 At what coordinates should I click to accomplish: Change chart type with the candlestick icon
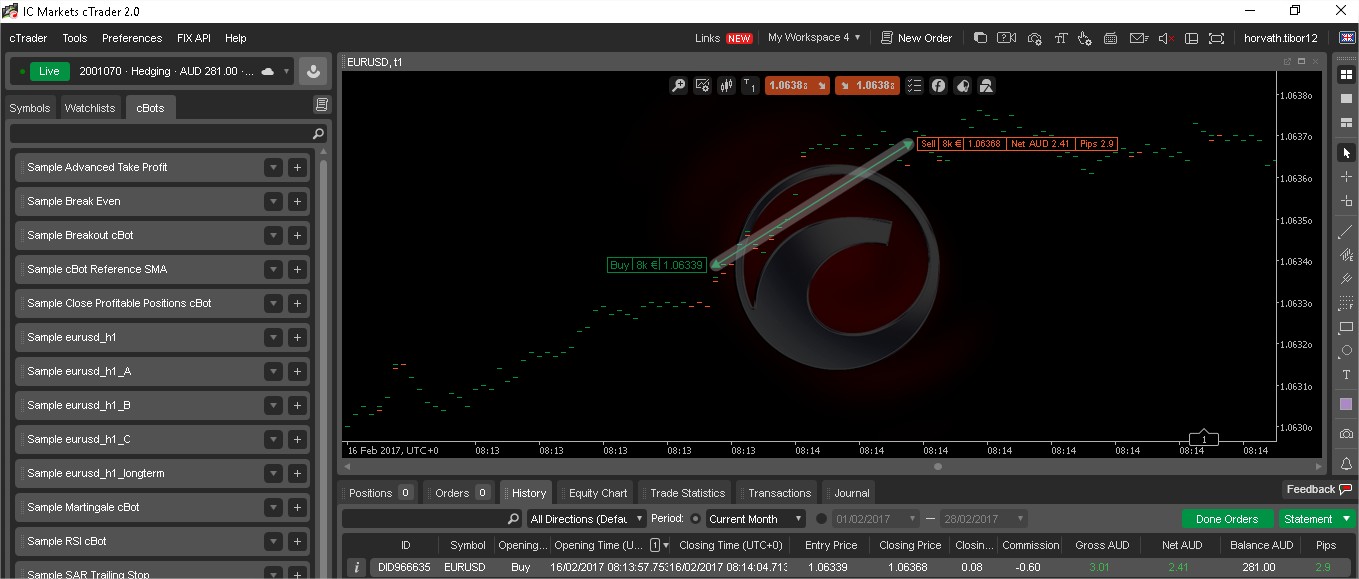tap(726, 86)
